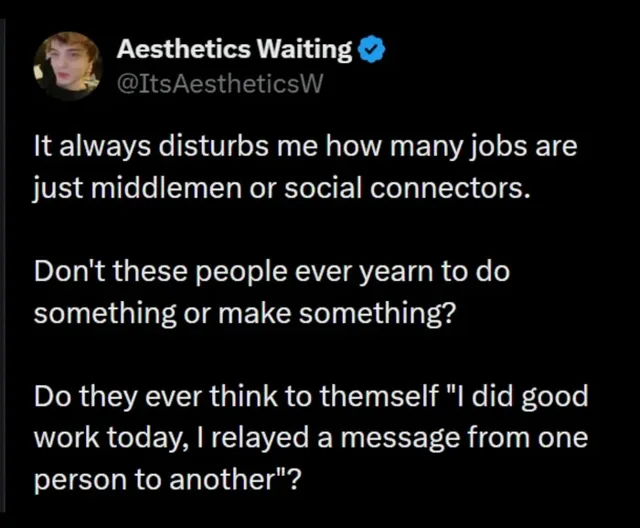Click the word "social" in the tweet
The height and width of the screenshot is (528, 640).
[x=323, y=189]
